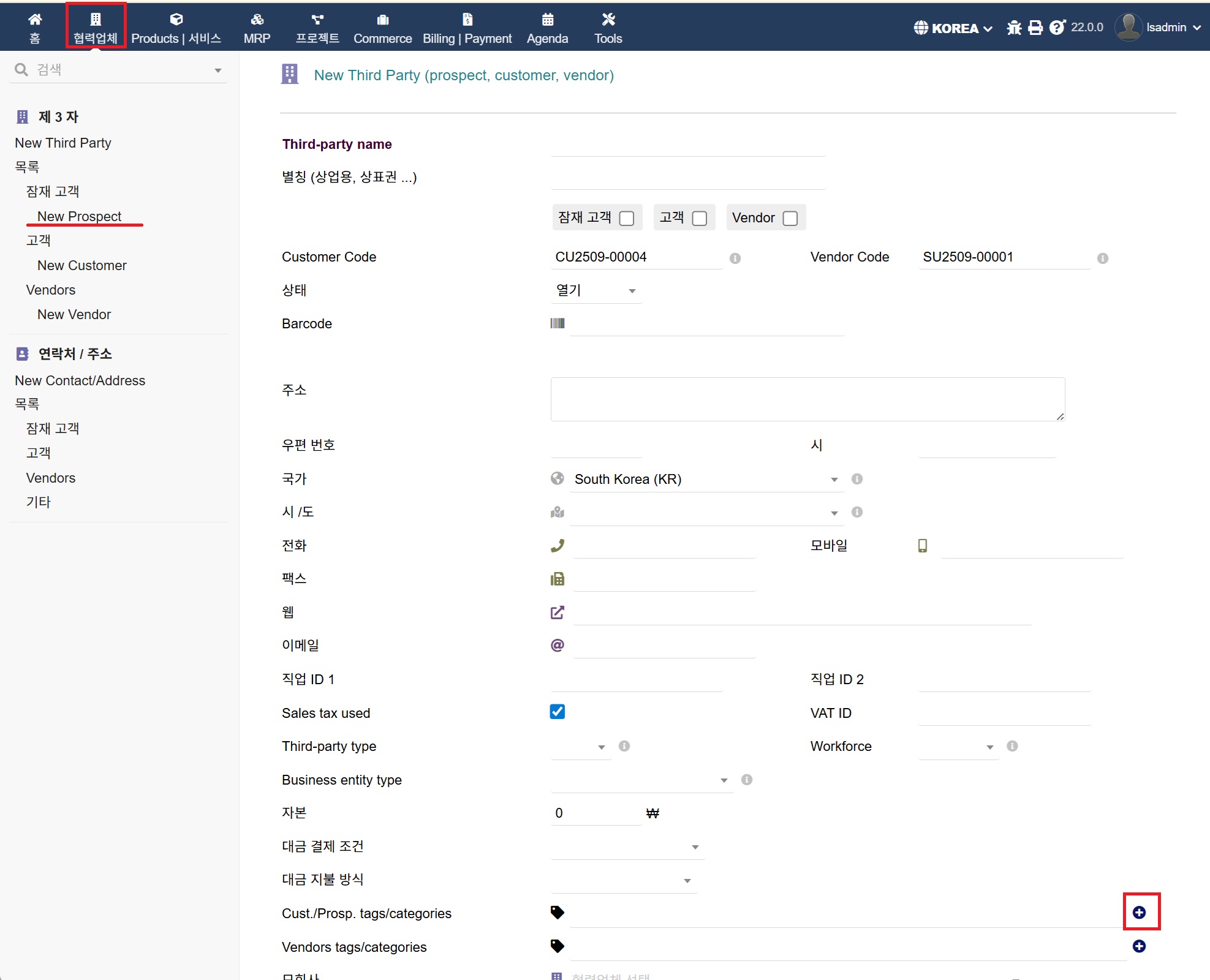
Task: Click the bug report icon
Action: click(x=1014, y=28)
